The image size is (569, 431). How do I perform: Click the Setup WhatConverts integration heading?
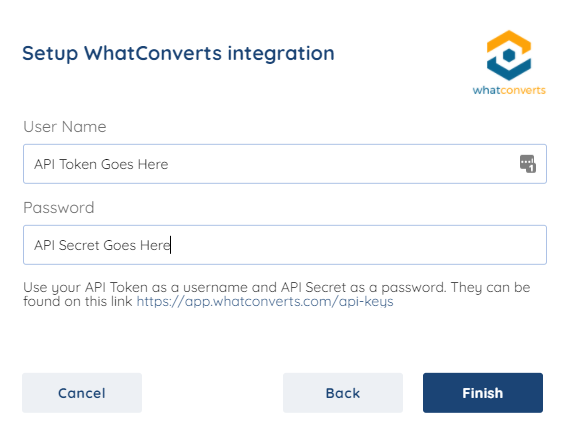[x=178, y=53]
